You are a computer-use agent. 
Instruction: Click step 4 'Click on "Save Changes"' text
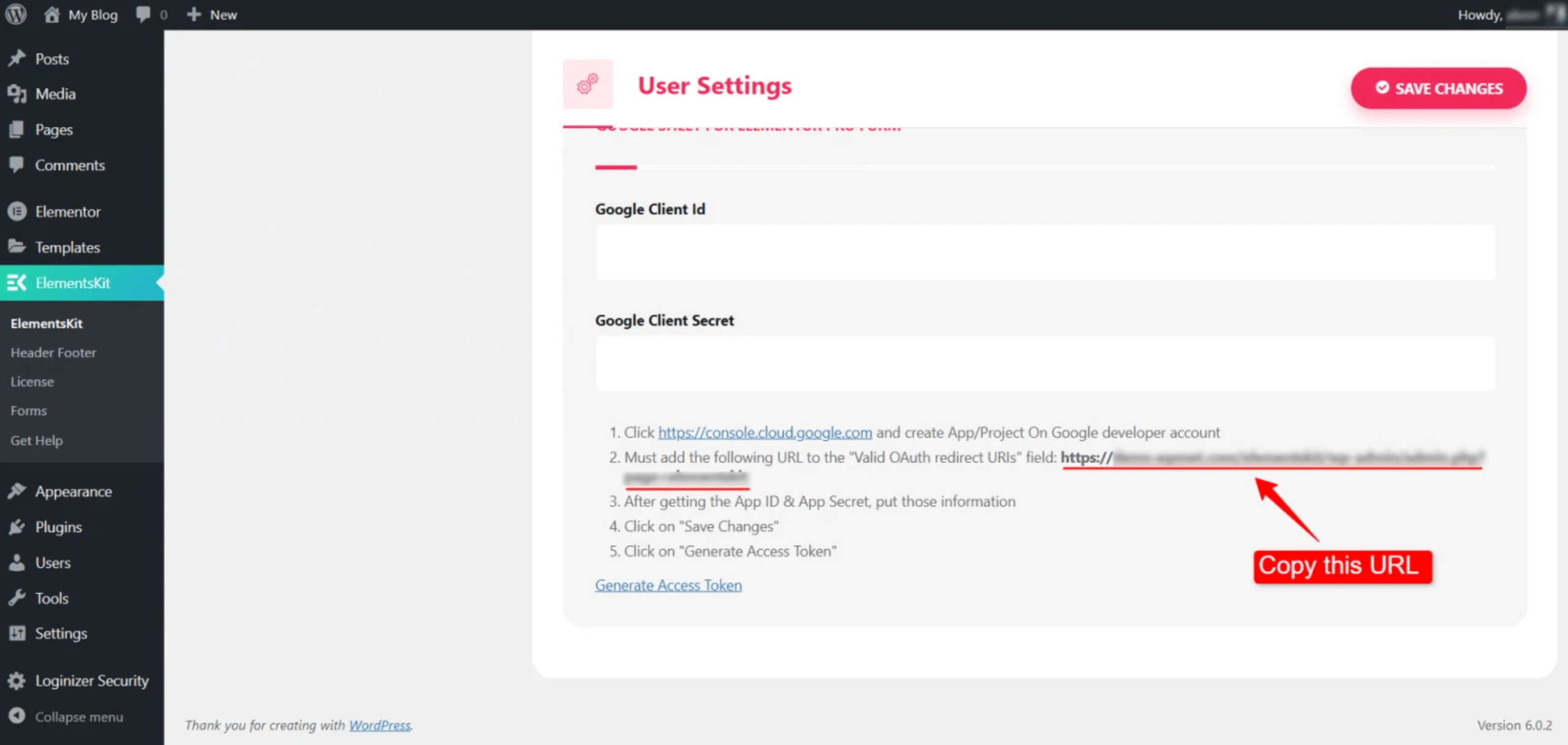701,526
